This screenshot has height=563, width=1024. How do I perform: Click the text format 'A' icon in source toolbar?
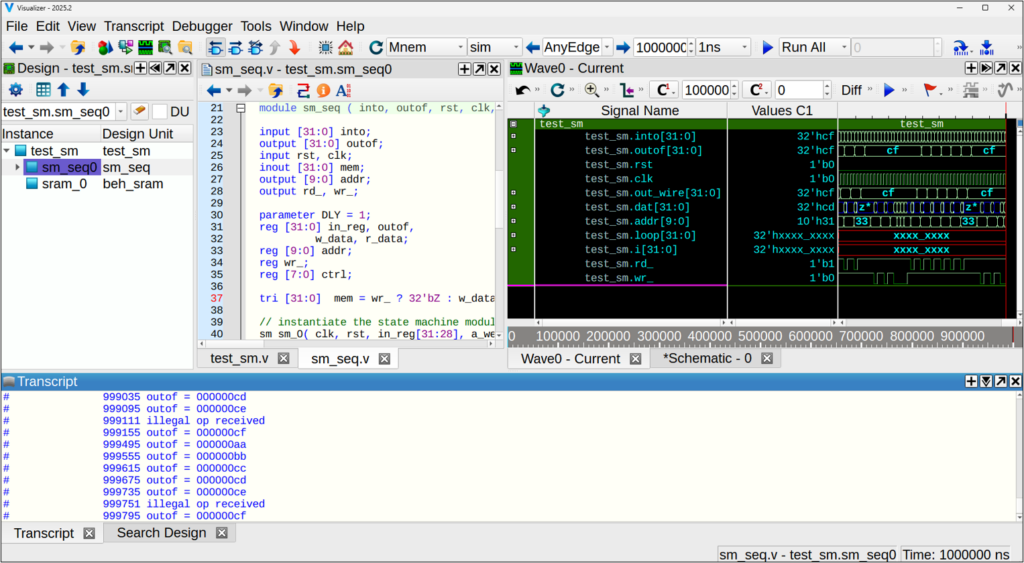pos(343,90)
